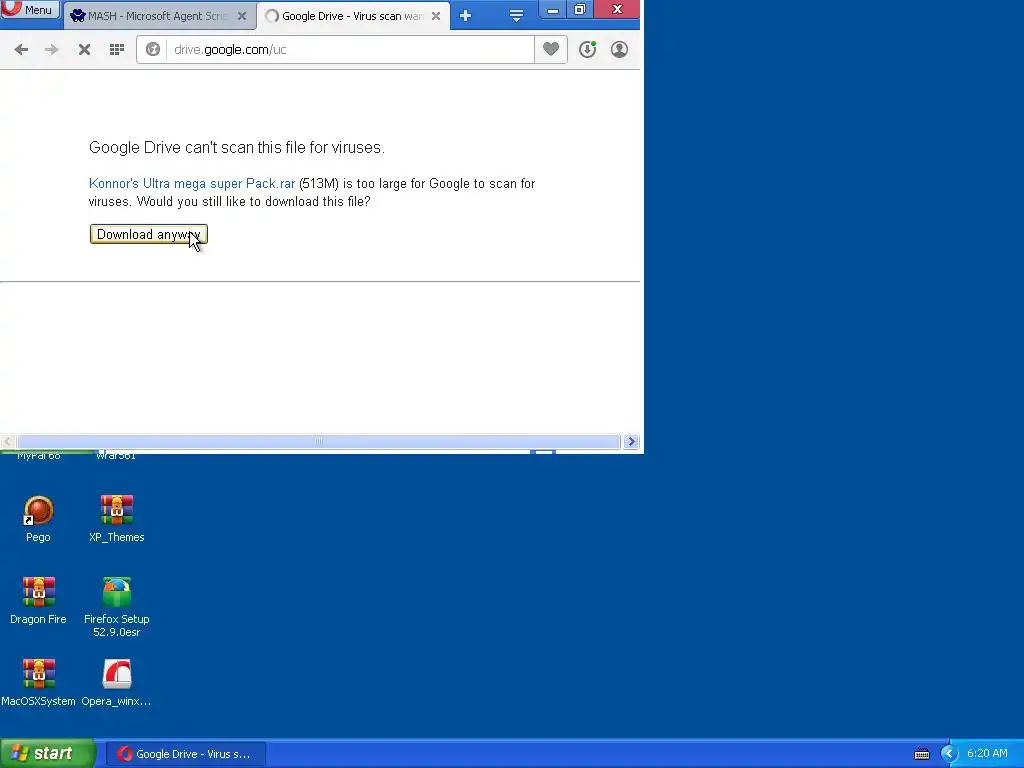Open the Opera Menu button

pos(30,9)
